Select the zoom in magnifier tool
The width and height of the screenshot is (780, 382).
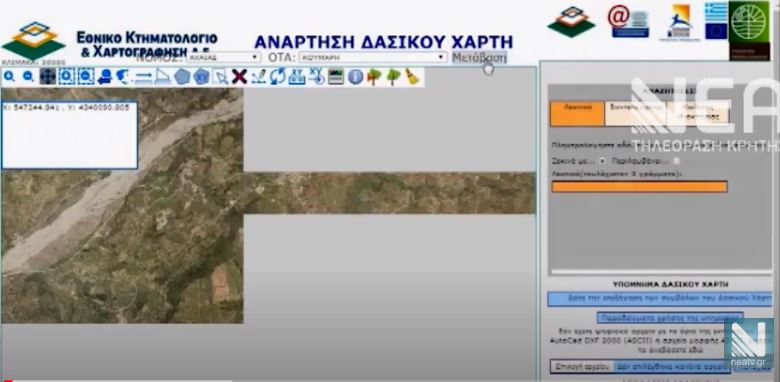(x=9, y=77)
